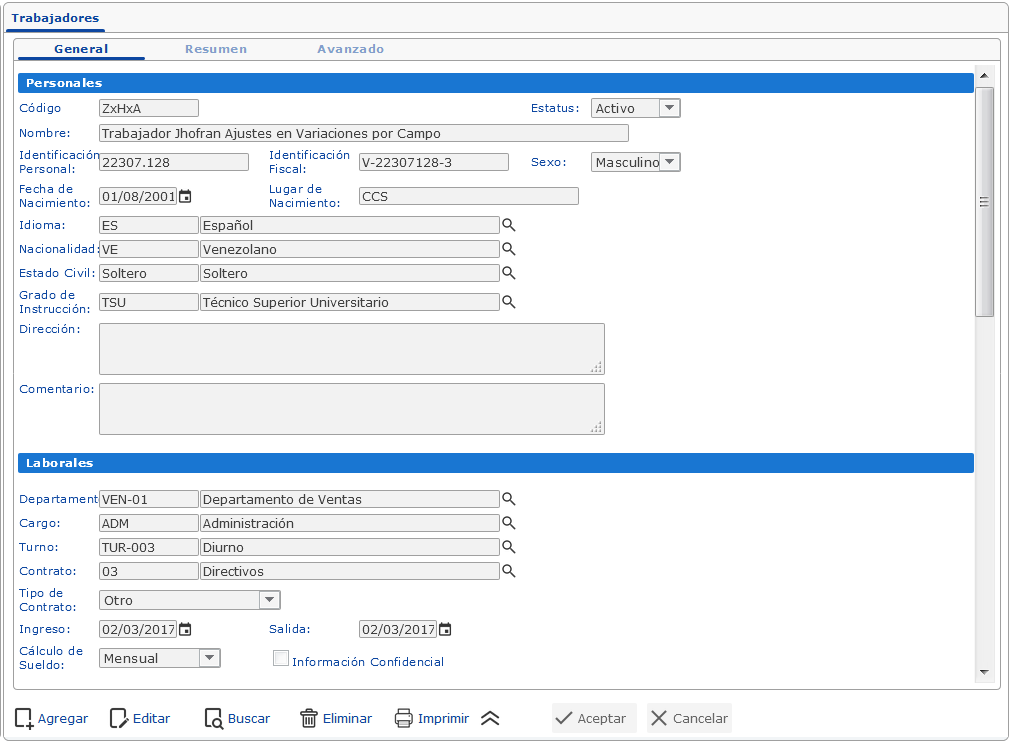Open the Cálculo de Sueldo dropdown
The image size is (1009, 741).
click(x=209, y=658)
